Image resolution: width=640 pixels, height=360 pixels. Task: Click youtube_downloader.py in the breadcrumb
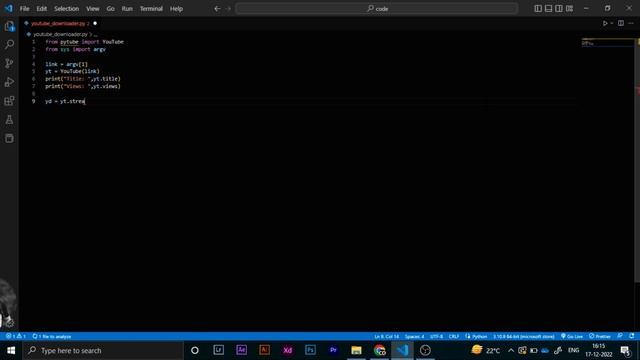[60, 34]
